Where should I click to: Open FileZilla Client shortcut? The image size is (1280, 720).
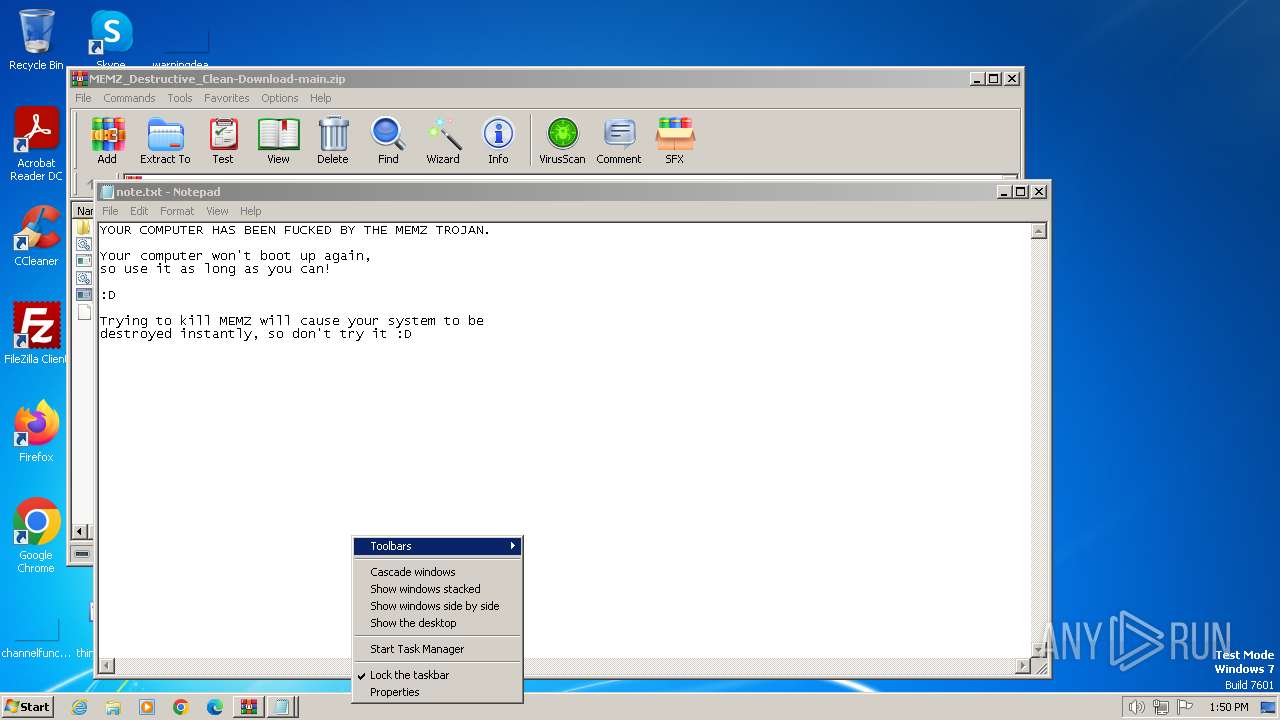(36, 333)
